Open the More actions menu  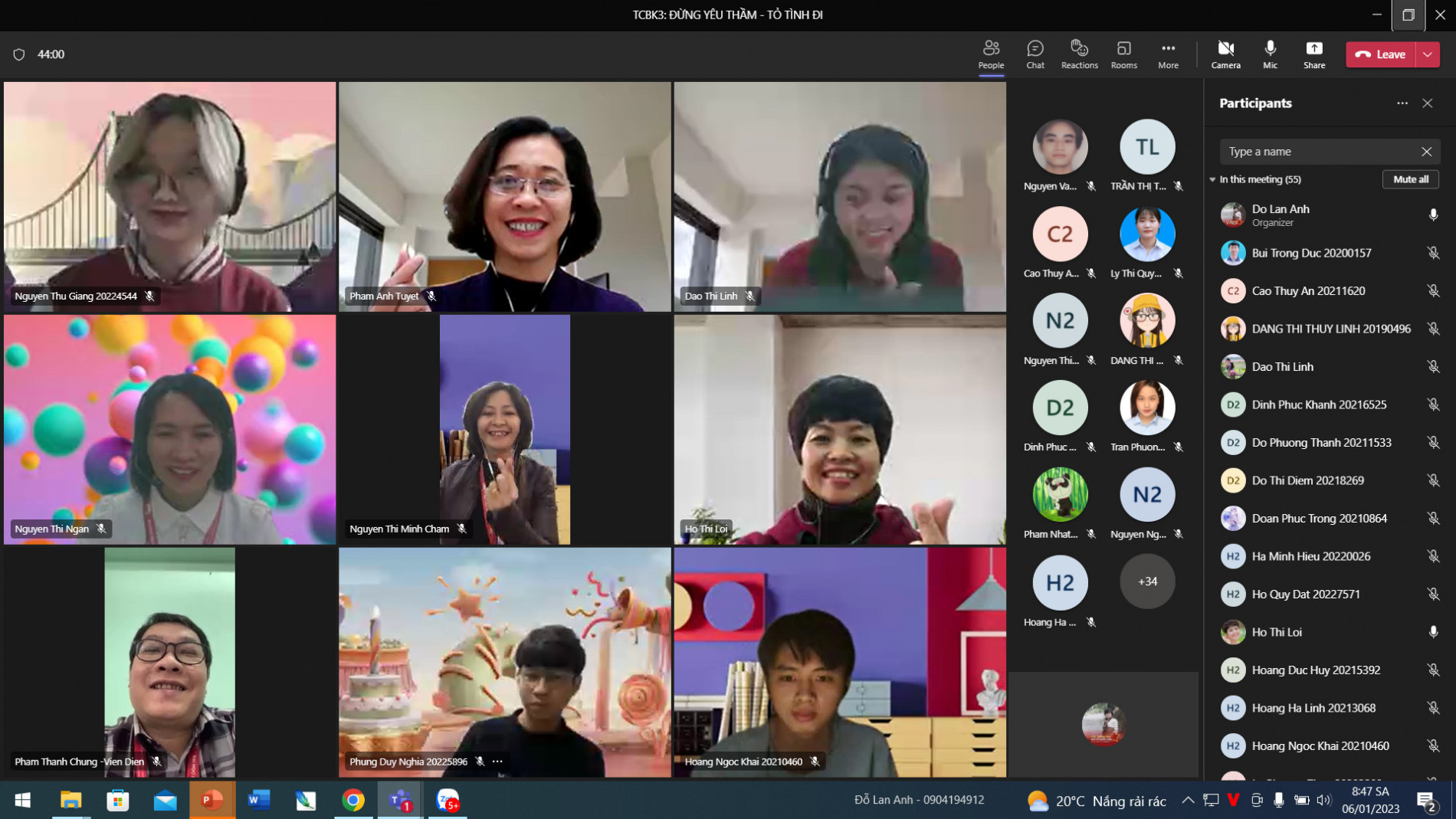point(1168,54)
